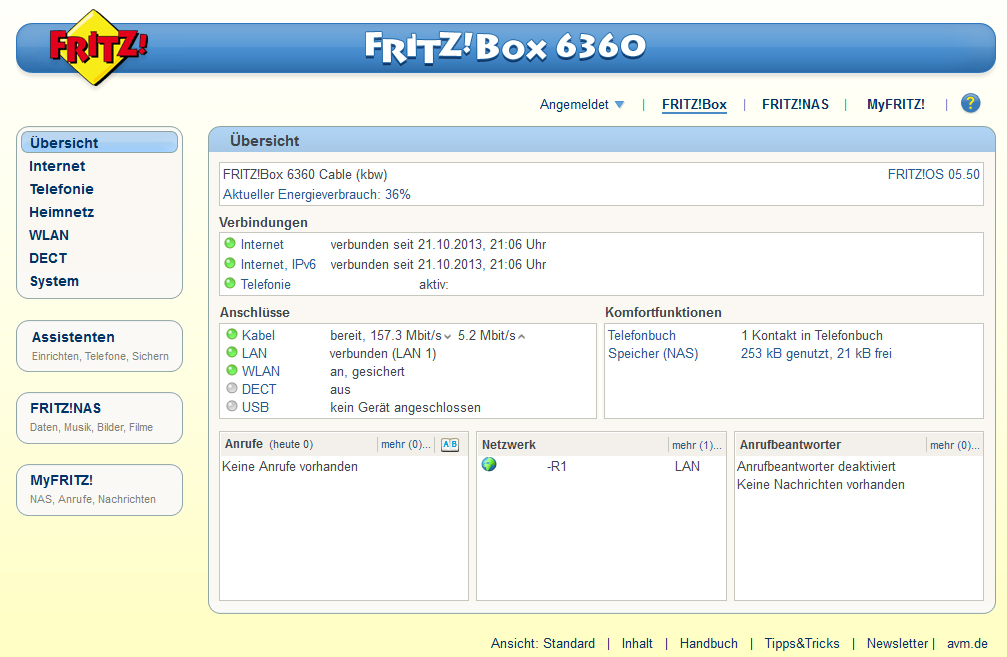Click the FRITZ! logo

98,48
